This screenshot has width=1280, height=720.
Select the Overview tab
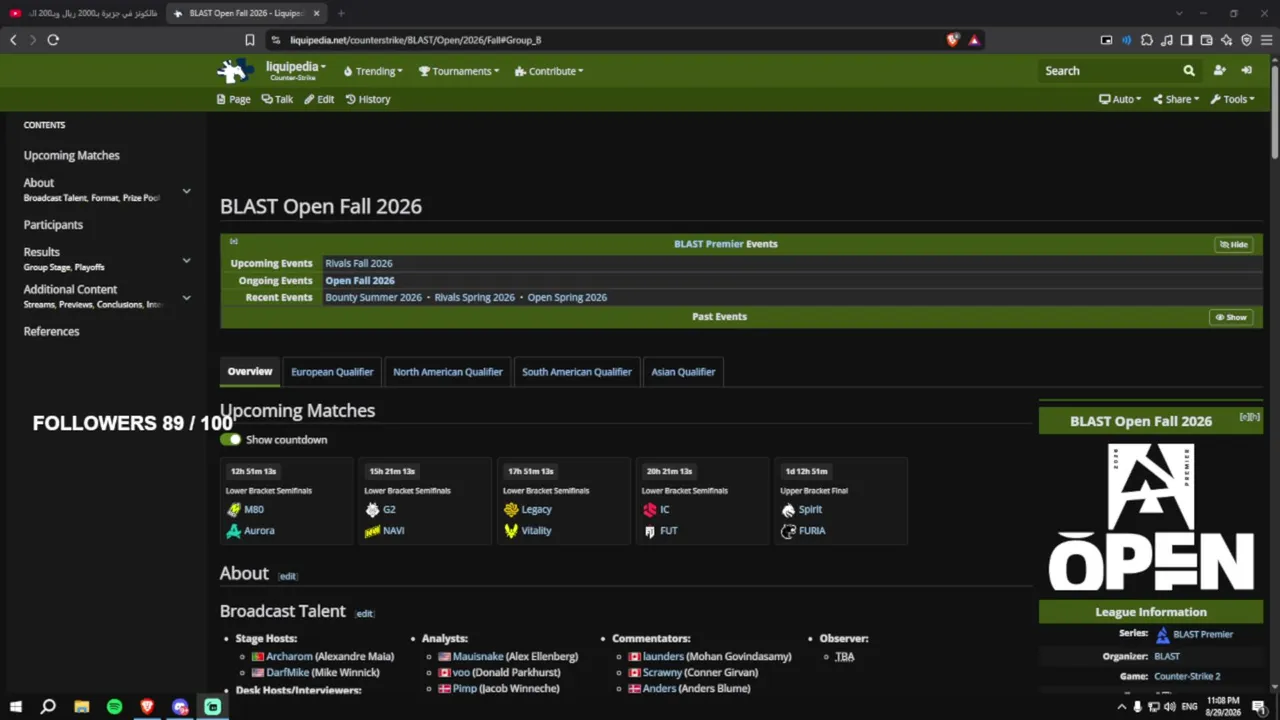click(250, 372)
